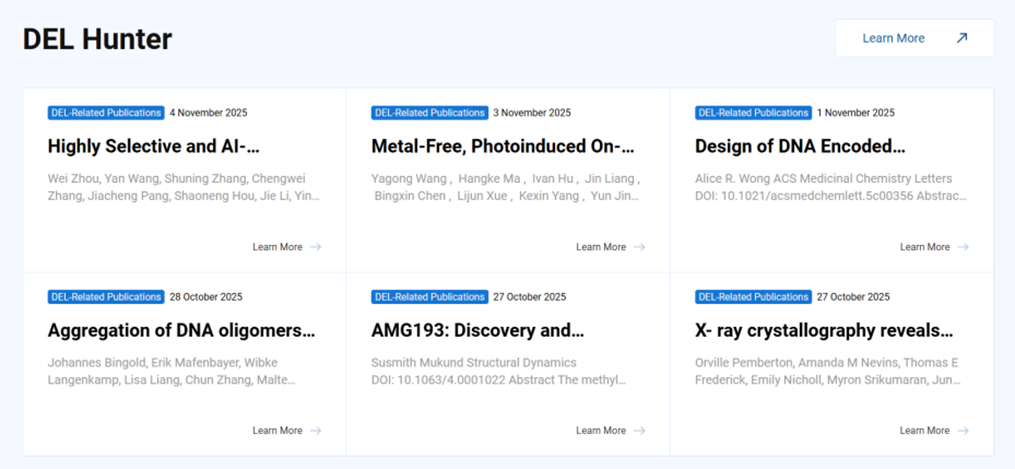The height and width of the screenshot is (469, 1015).
Task: Select DEL-Related Publications tag dated 3 November 2025
Action: pyautogui.click(x=429, y=113)
